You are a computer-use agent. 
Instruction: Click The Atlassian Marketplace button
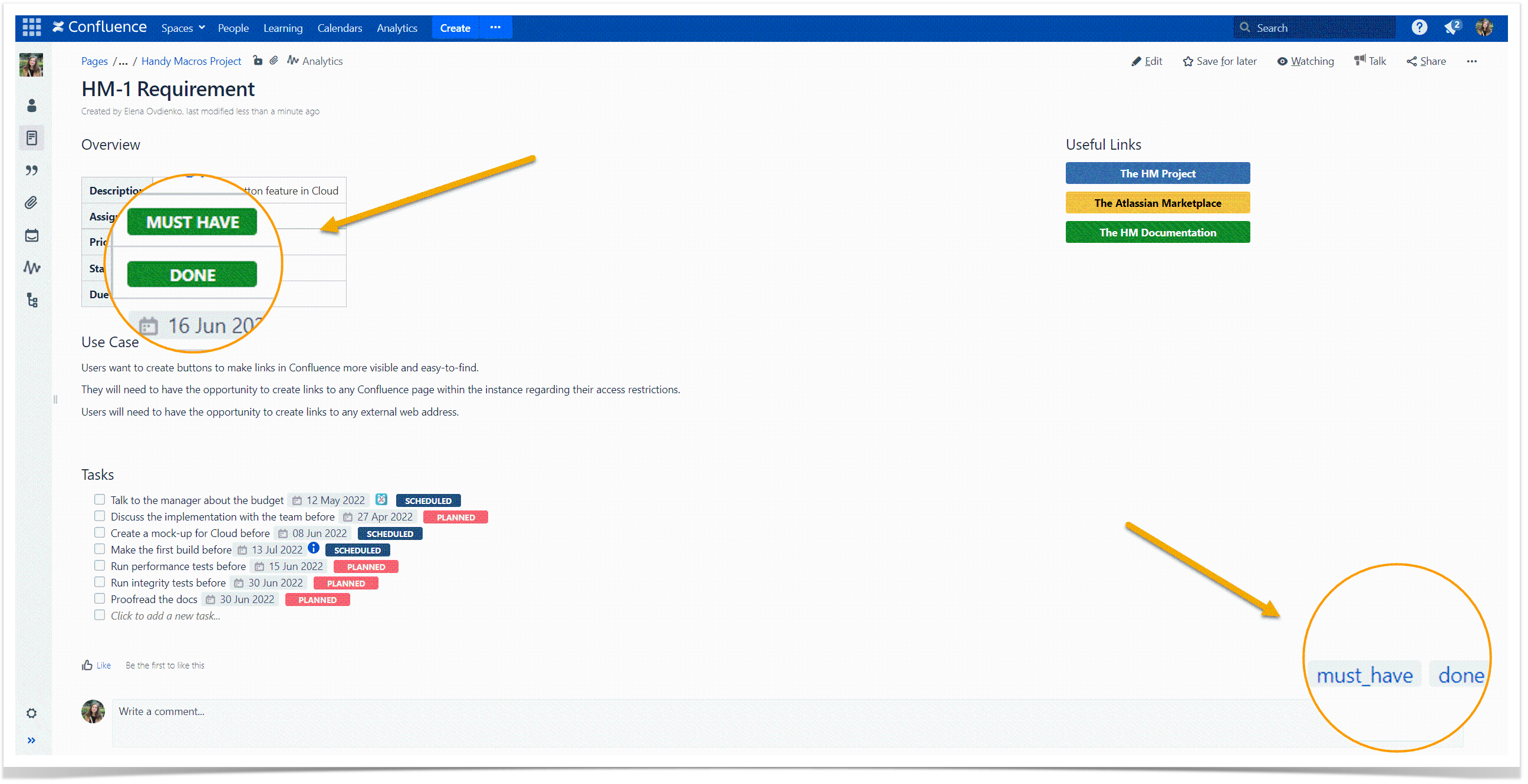(x=1158, y=203)
